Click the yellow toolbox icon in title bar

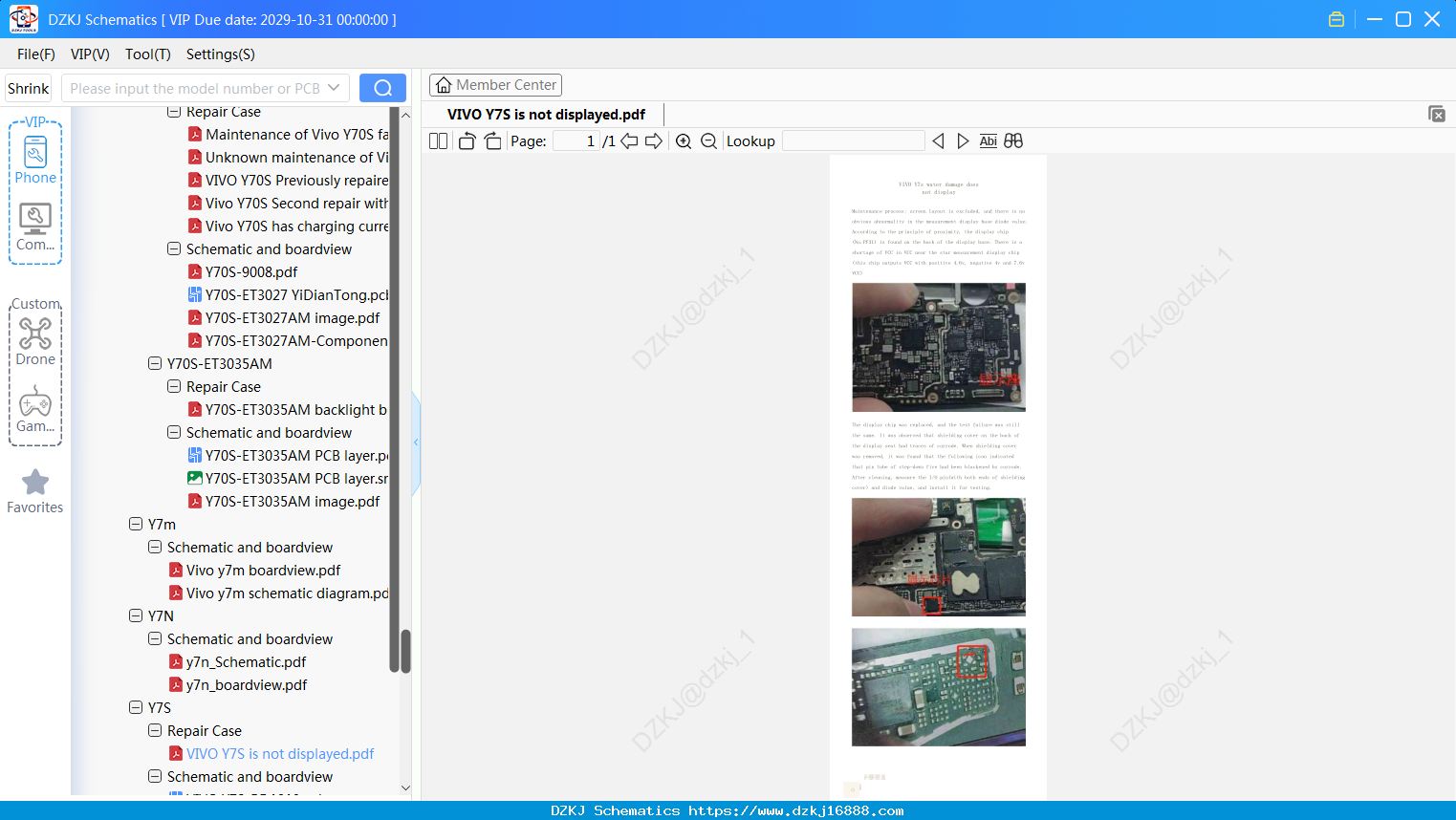(x=1336, y=19)
